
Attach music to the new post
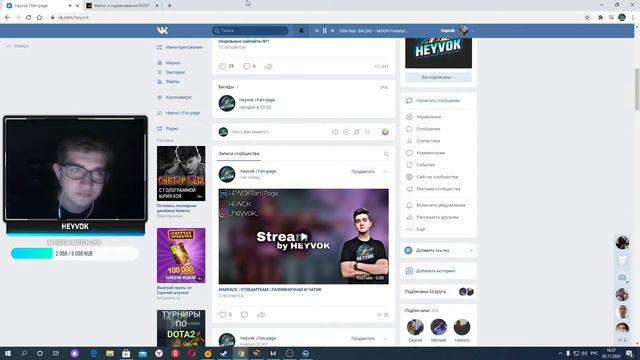356,132
